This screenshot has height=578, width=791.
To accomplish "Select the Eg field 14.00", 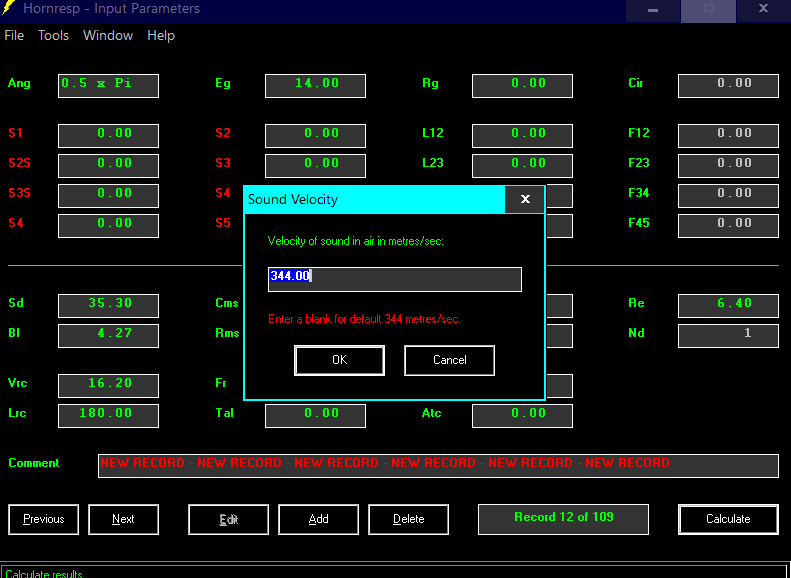I will pyautogui.click(x=315, y=86).
